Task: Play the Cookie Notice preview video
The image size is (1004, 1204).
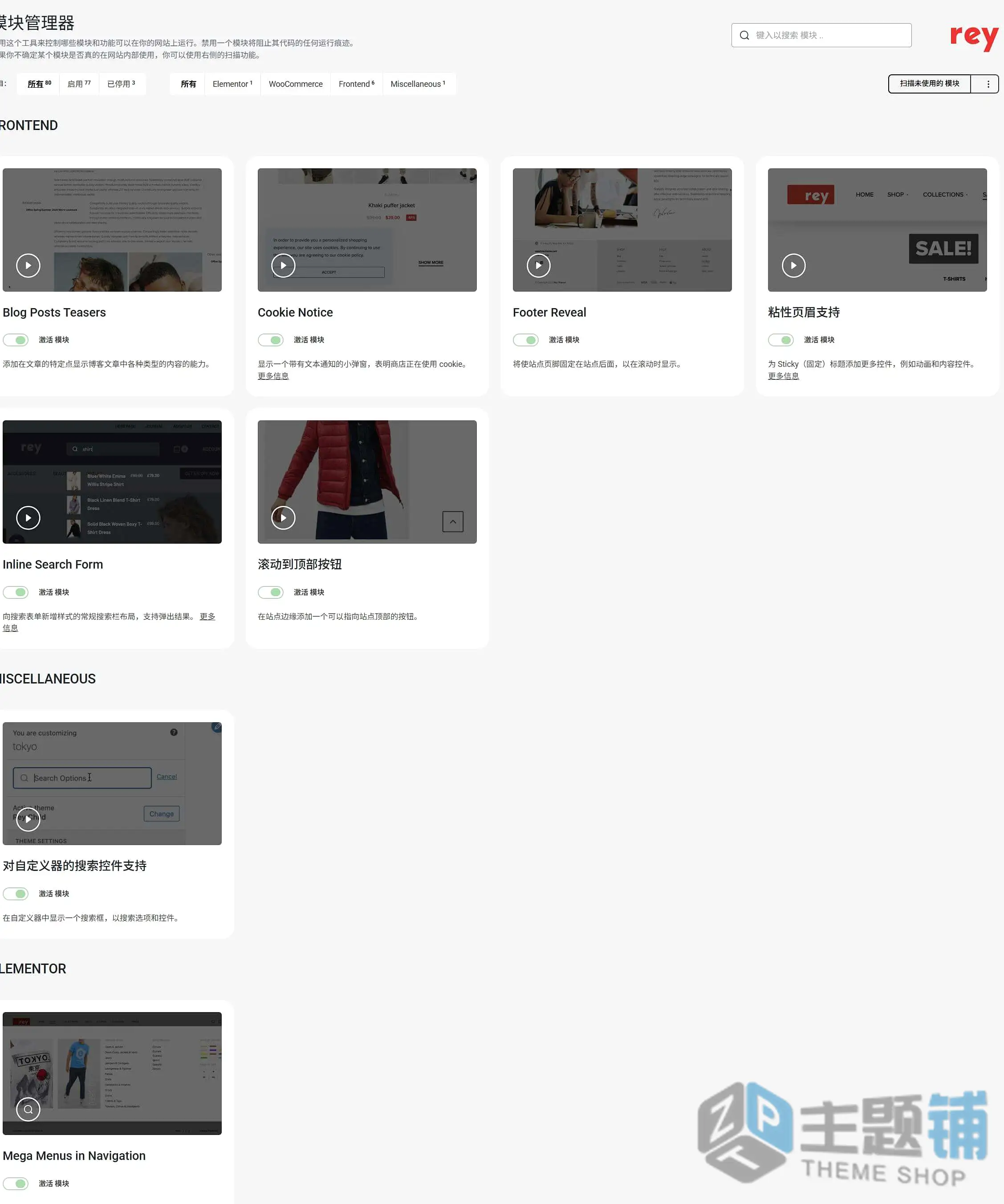Action: click(x=283, y=265)
